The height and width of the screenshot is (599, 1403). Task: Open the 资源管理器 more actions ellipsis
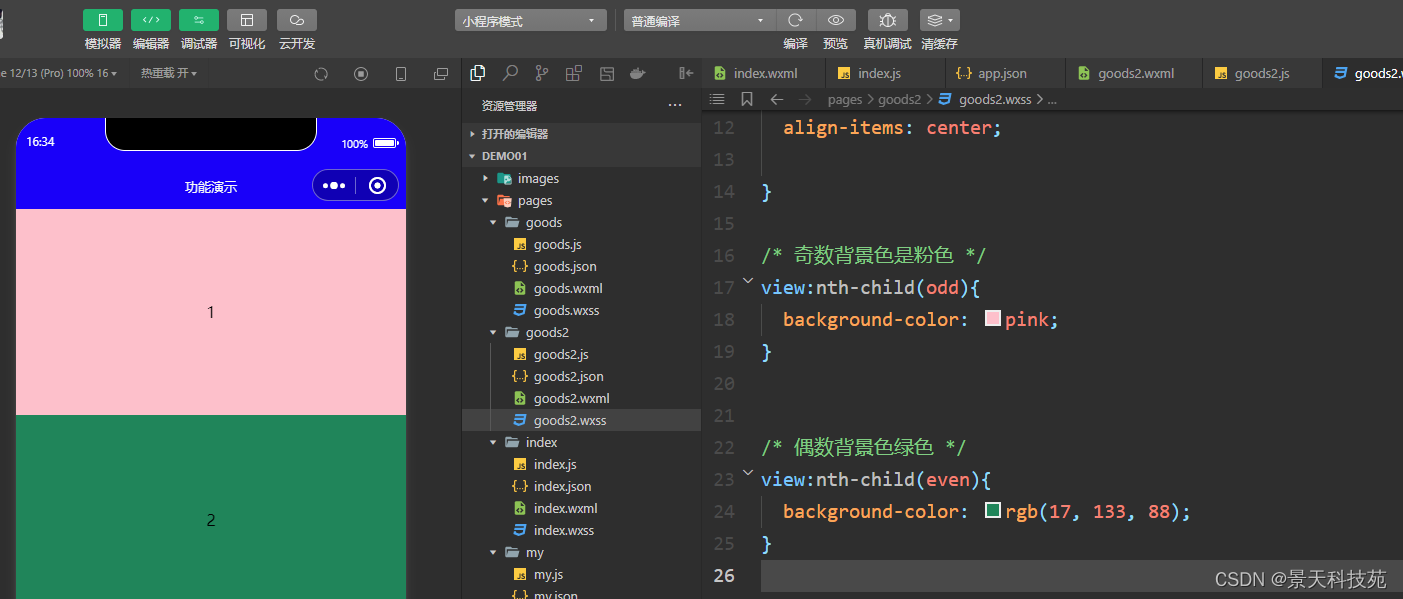675,105
